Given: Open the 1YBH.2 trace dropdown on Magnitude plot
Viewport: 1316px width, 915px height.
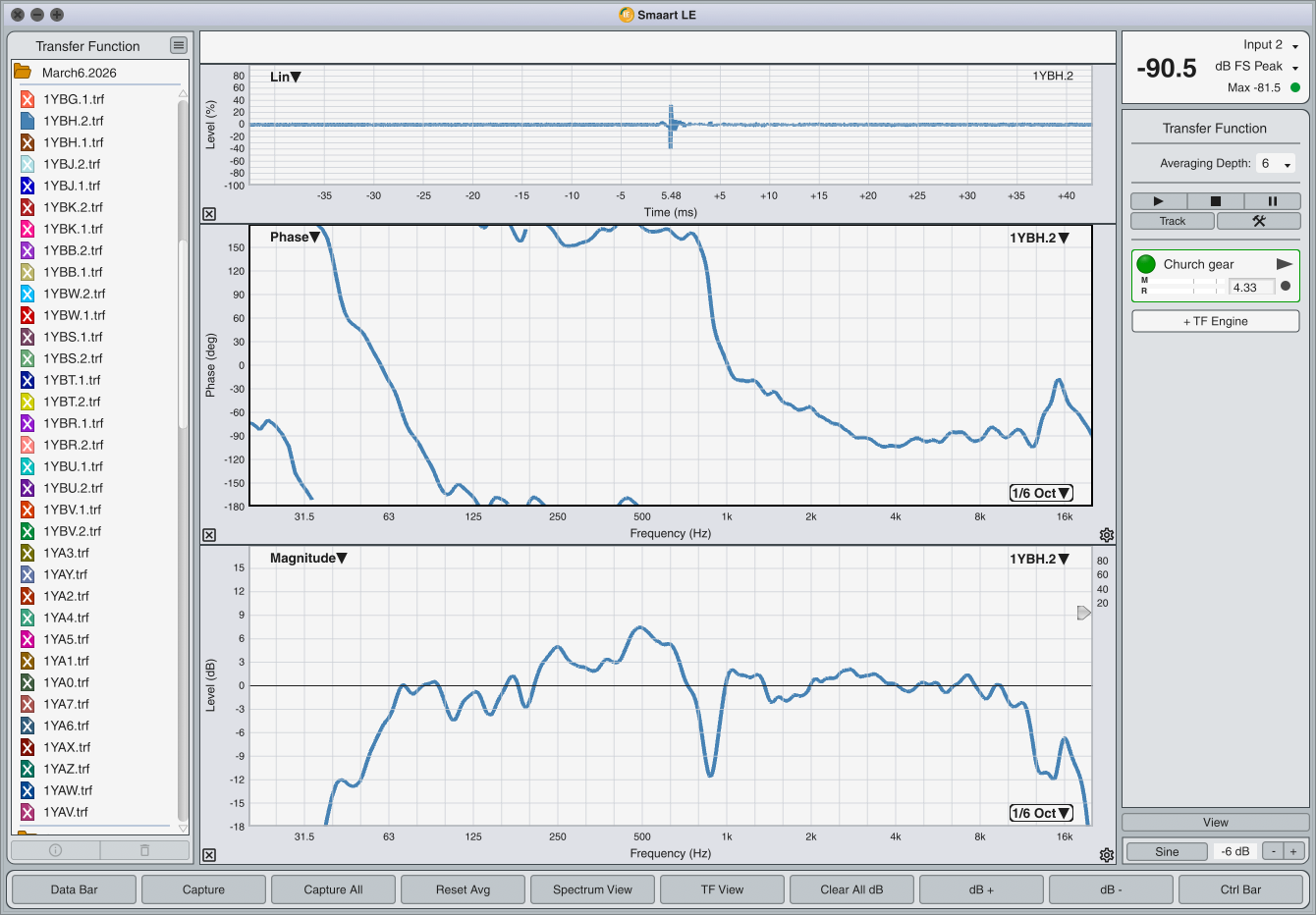Looking at the screenshot, I should pyautogui.click(x=1039, y=559).
